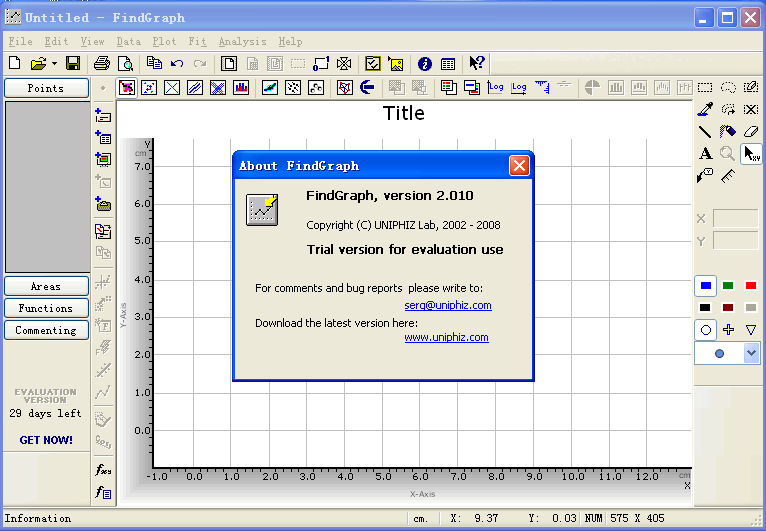Click the context help arrow-question icon
The height and width of the screenshot is (531, 766).
point(476,63)
